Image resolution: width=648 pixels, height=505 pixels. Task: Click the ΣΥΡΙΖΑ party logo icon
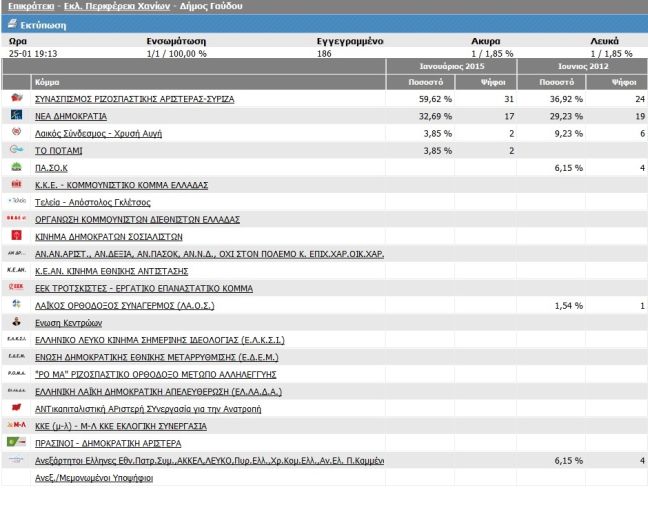click(16, 99)
